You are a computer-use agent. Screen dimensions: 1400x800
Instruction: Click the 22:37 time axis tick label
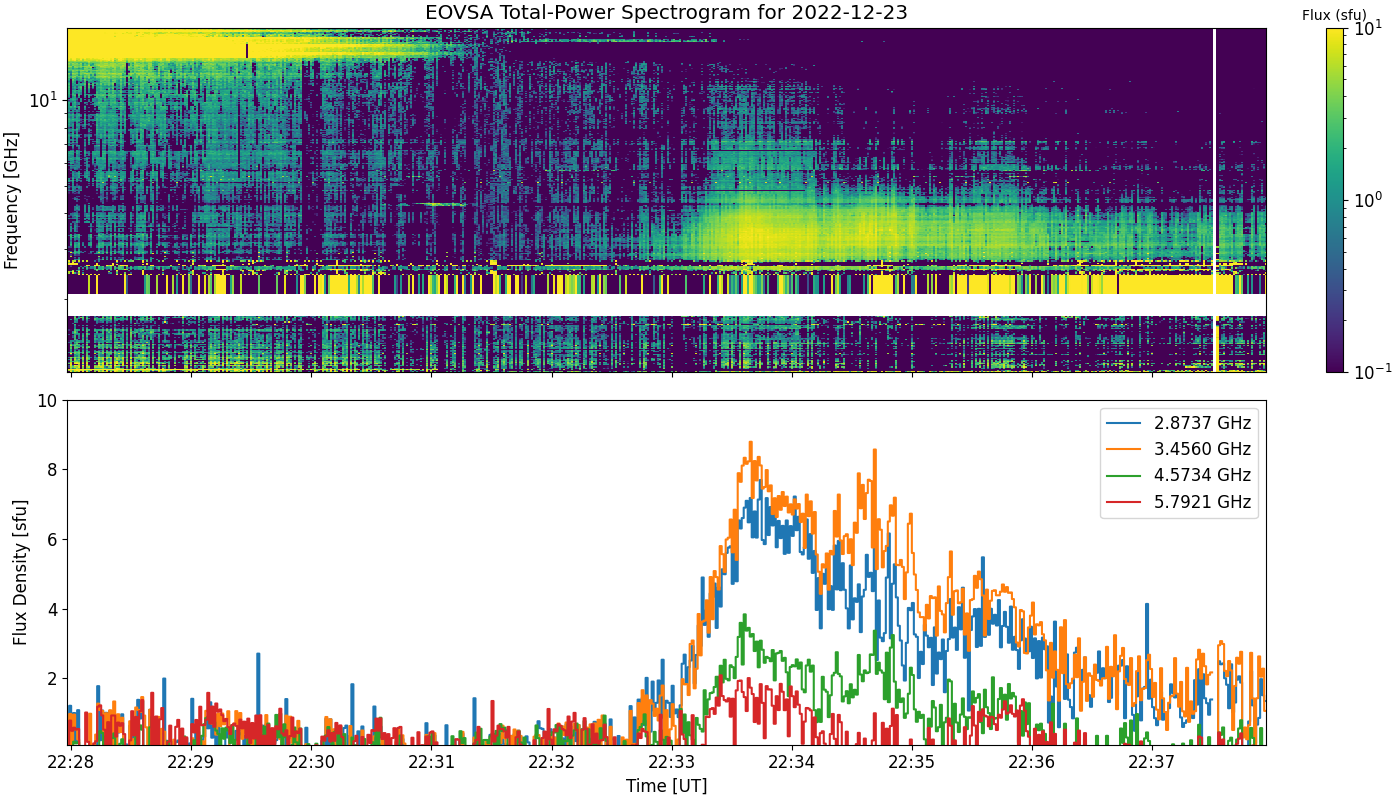point(1152,762)
